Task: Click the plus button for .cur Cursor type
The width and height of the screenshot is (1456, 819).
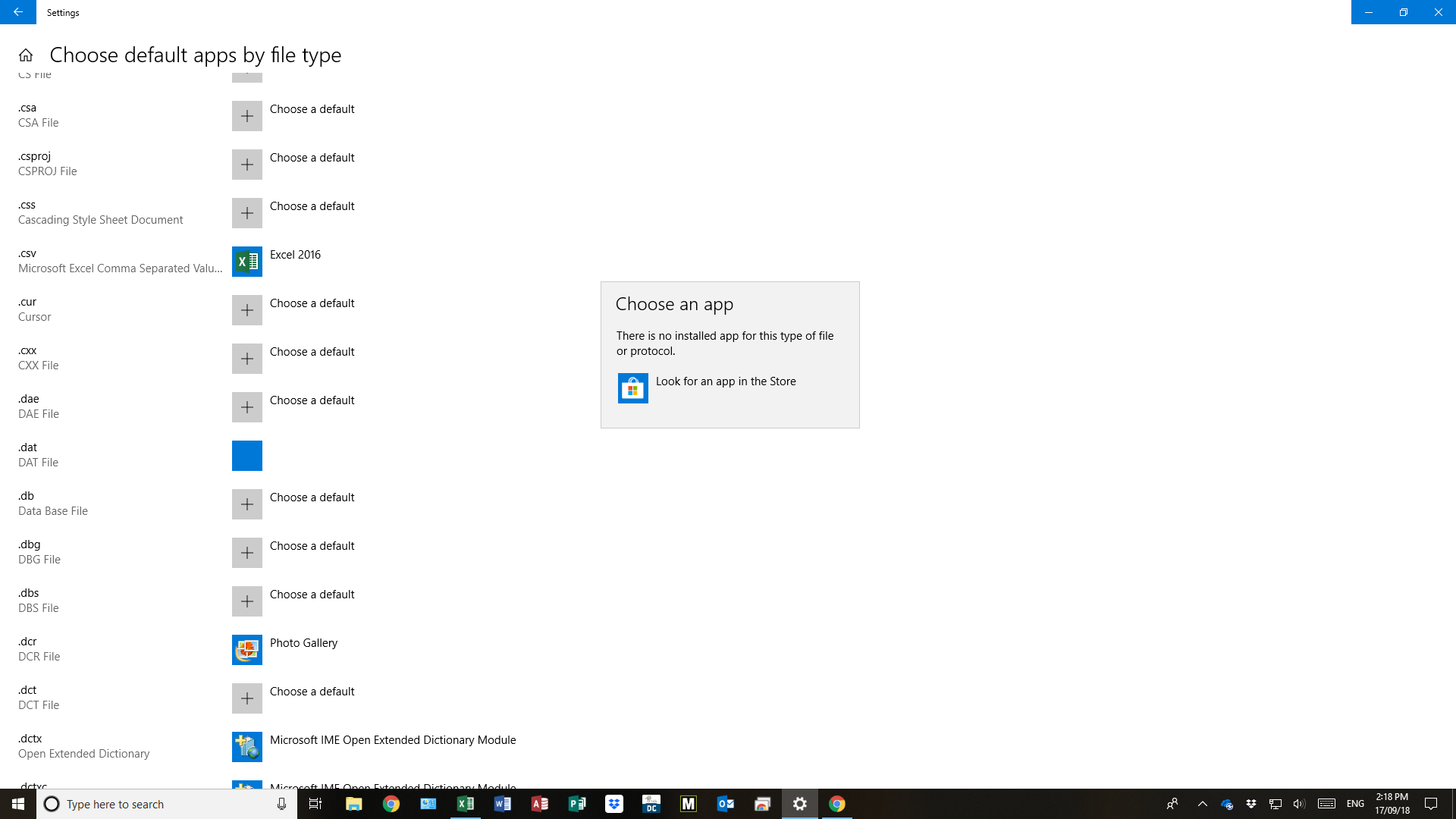Action: (247, 310)
